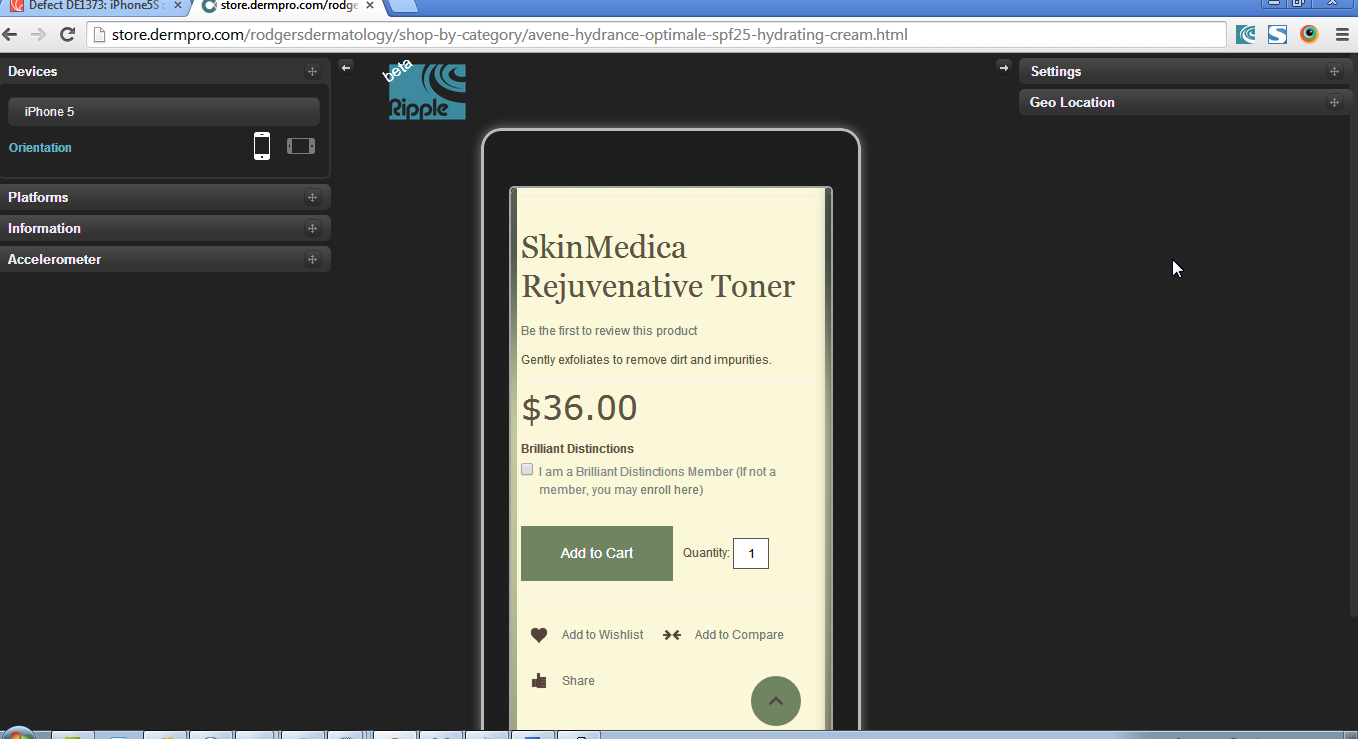Expand the Settings panel
Image resolution: width=1358 pixels, height=739 pixels.
[x=1185, y=71]
